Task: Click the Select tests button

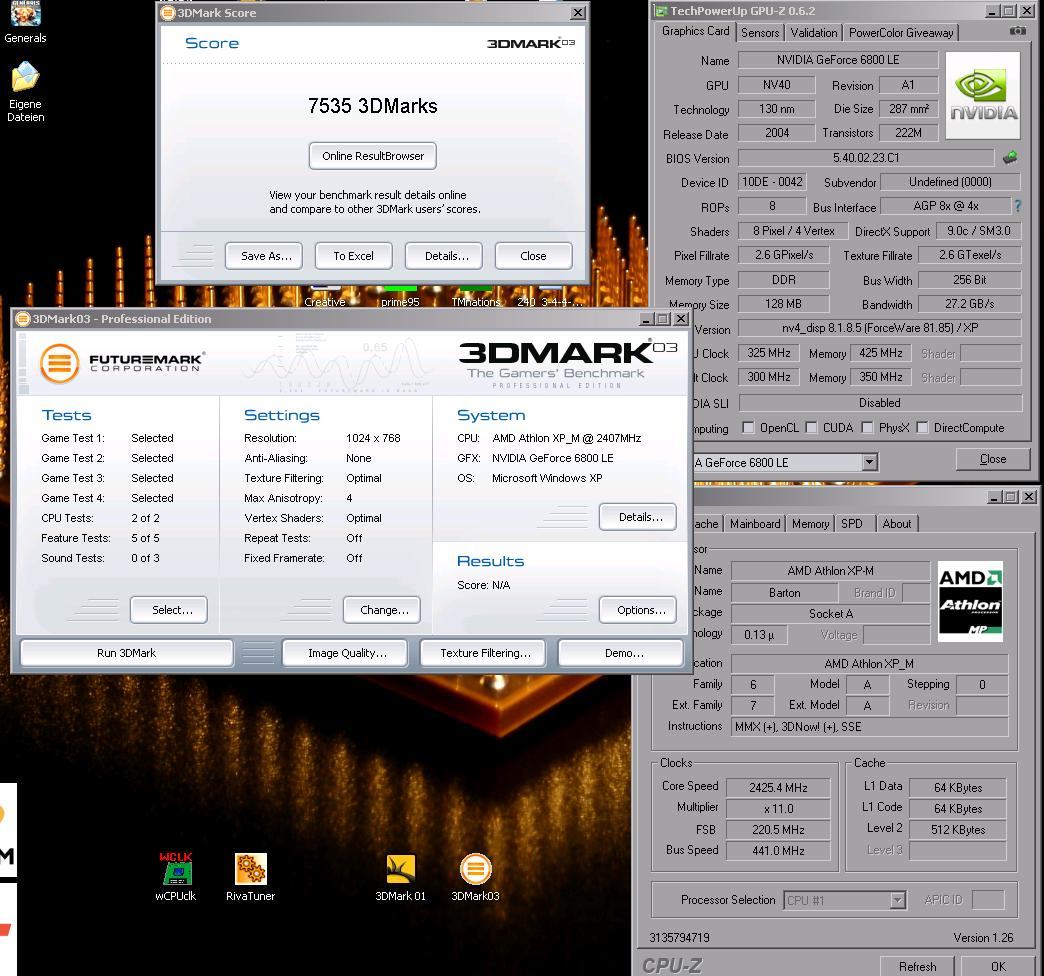Action: tap(168, 610)
